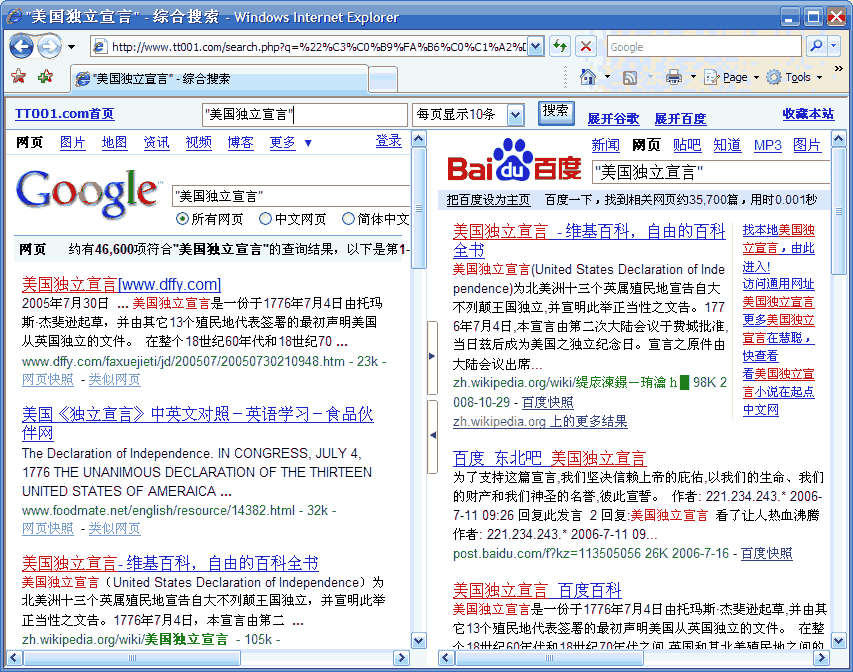Open the address bar history dropdown
Image resolution: width=853 pixels, height=672 pixels.
point(536,46)
